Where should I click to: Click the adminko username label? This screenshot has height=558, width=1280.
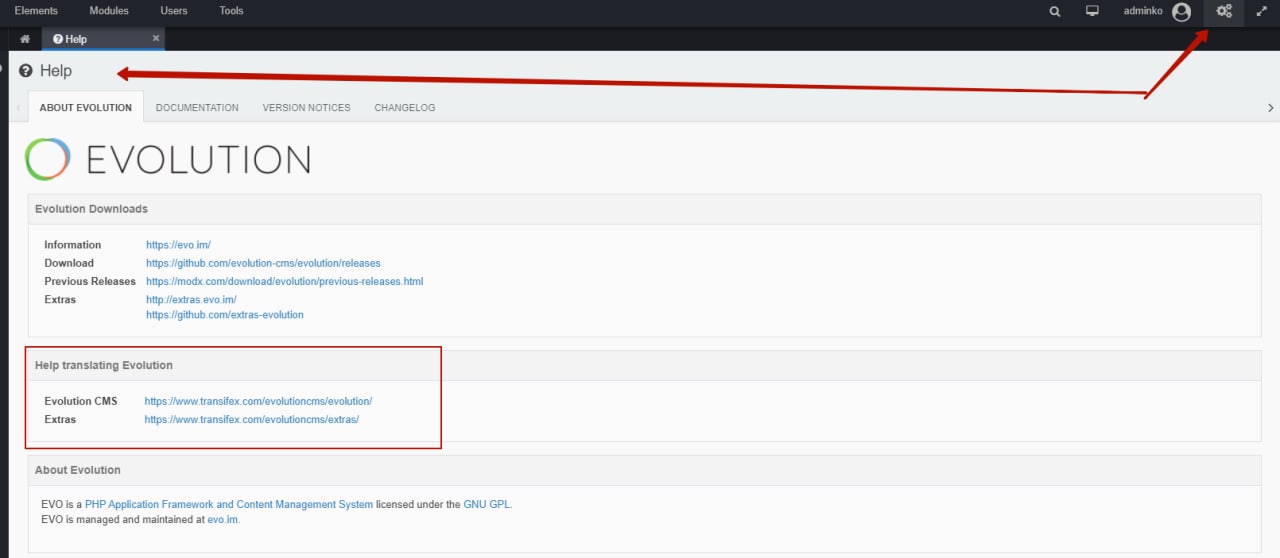(1143, 11)
